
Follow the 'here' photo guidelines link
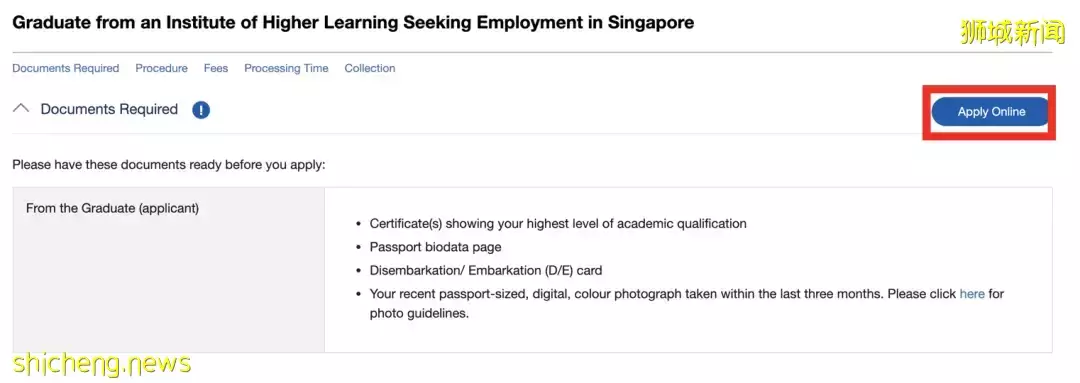click(972, 293)
